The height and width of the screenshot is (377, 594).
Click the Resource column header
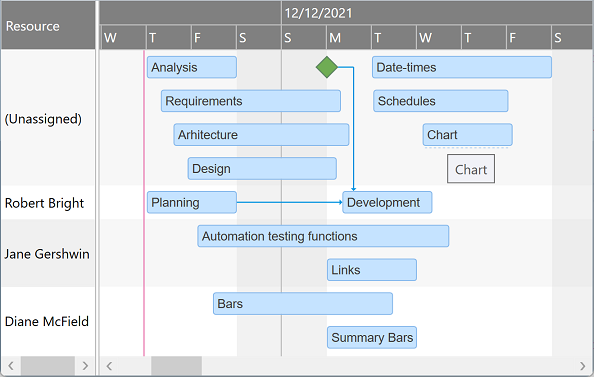48,26
